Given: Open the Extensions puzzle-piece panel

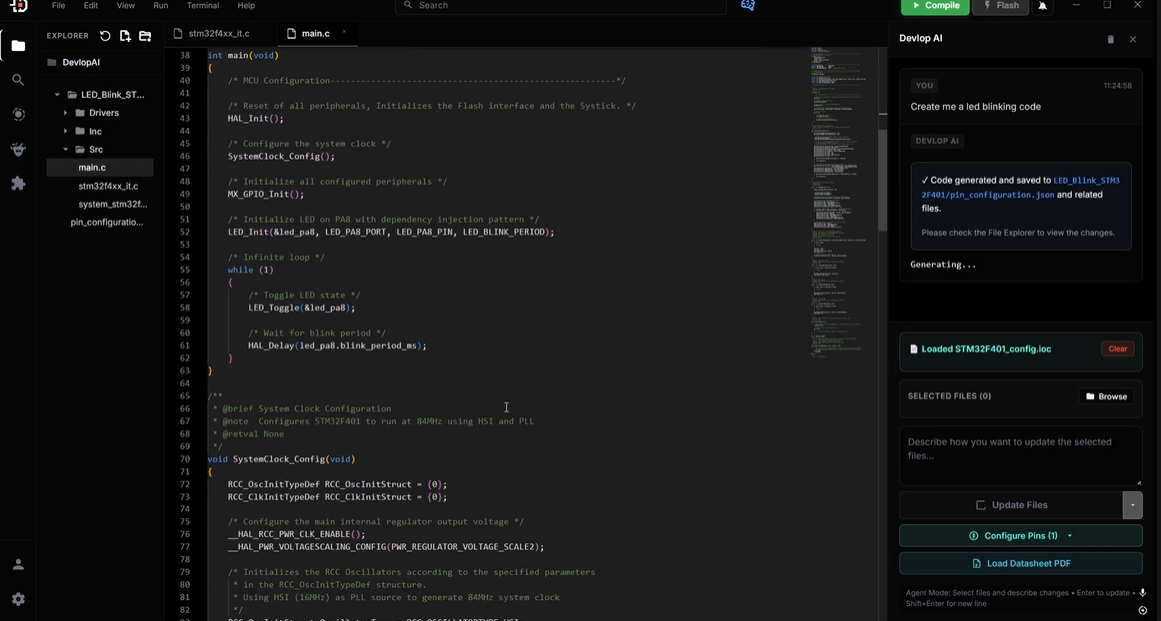Looking at the screenshot, I should pyautogui.click(x=18, y=184).
